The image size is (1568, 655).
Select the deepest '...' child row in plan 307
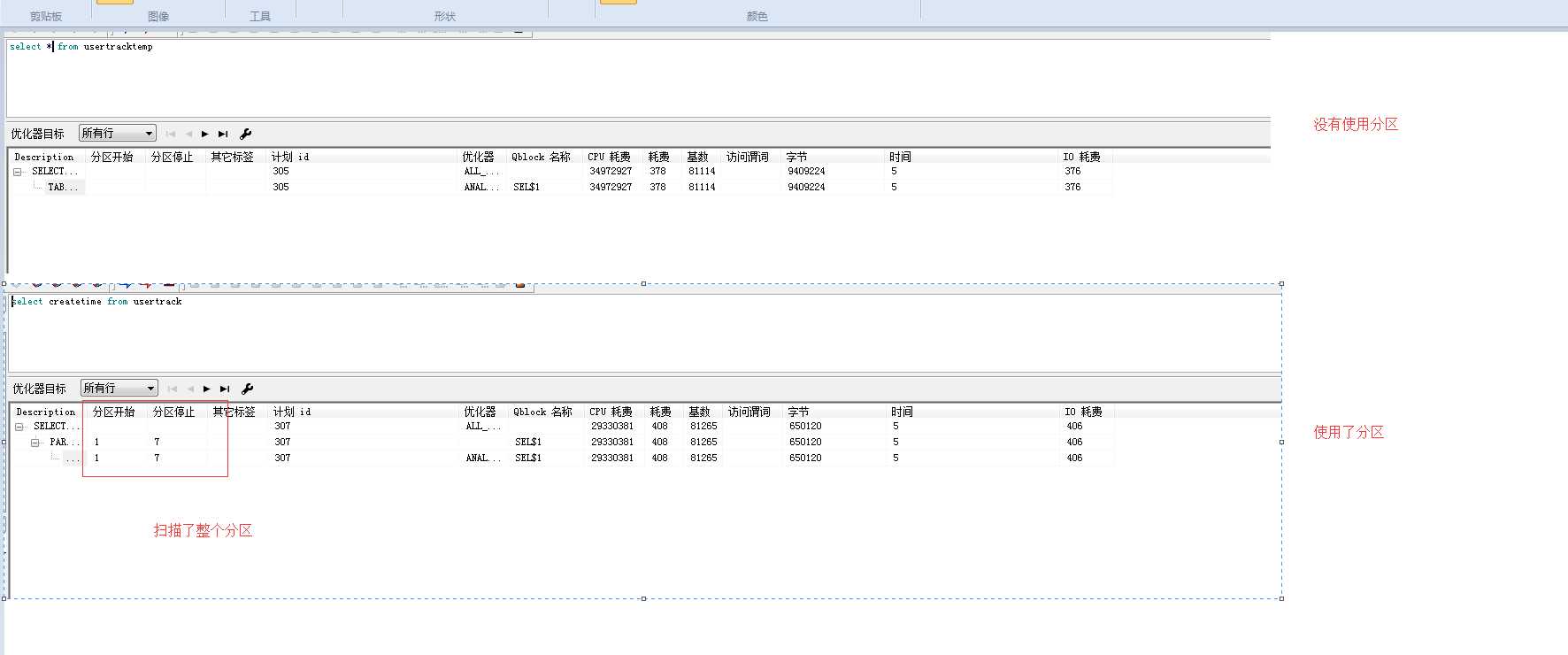tap(73, 458)
